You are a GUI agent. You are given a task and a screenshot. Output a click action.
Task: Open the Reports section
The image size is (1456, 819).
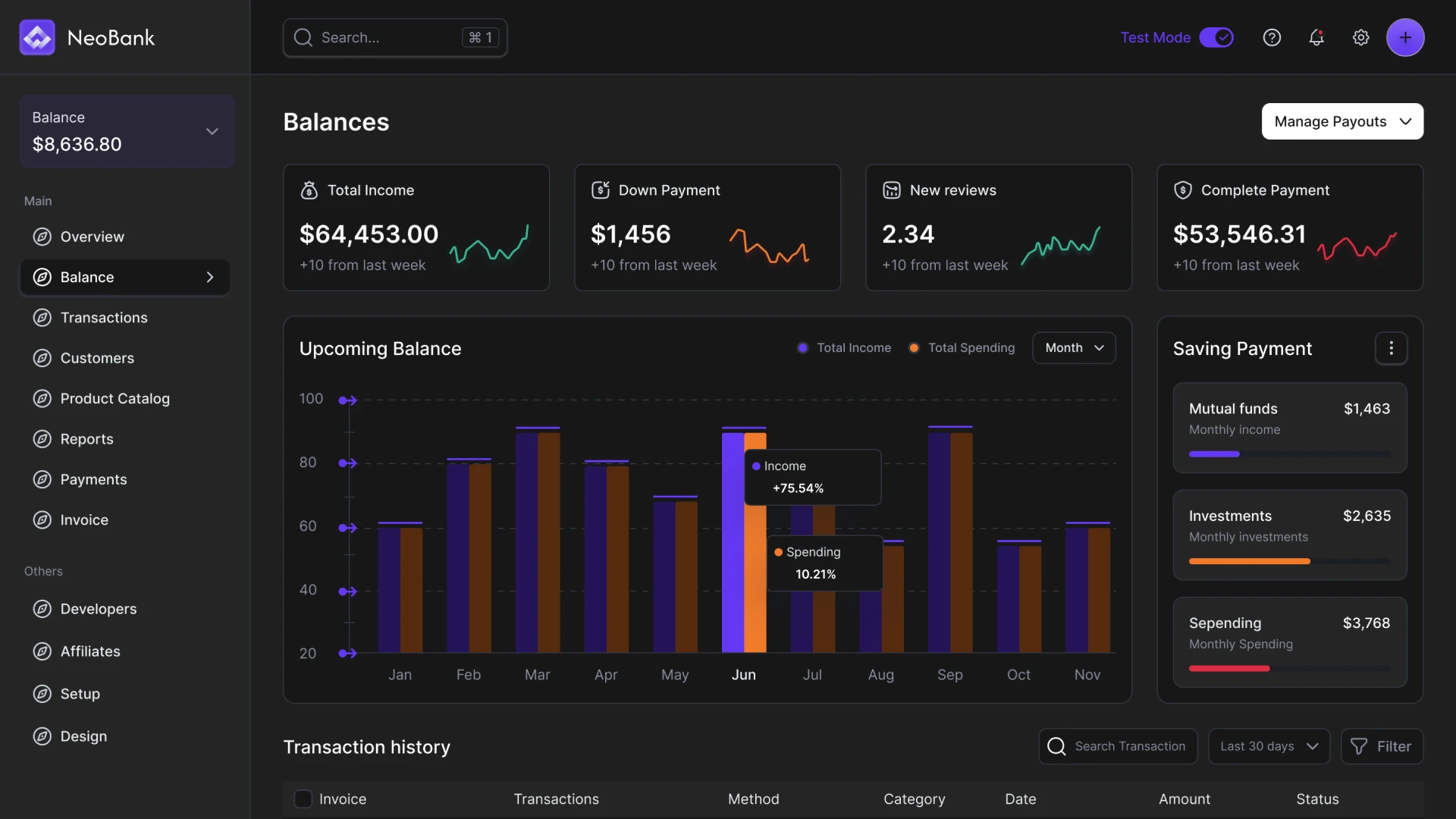point(86,438)
